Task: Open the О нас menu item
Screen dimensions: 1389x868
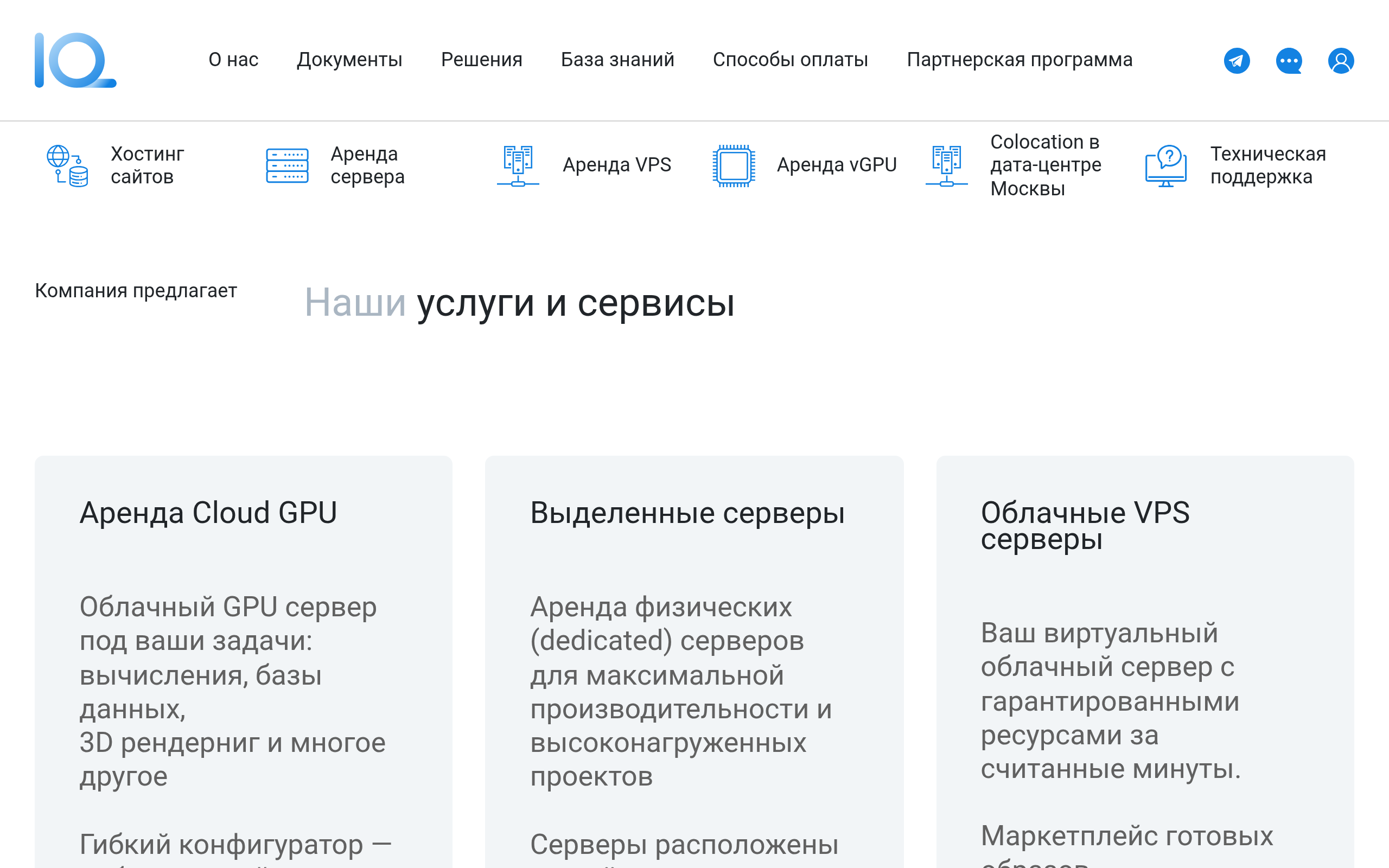Action: click(233, 60)
